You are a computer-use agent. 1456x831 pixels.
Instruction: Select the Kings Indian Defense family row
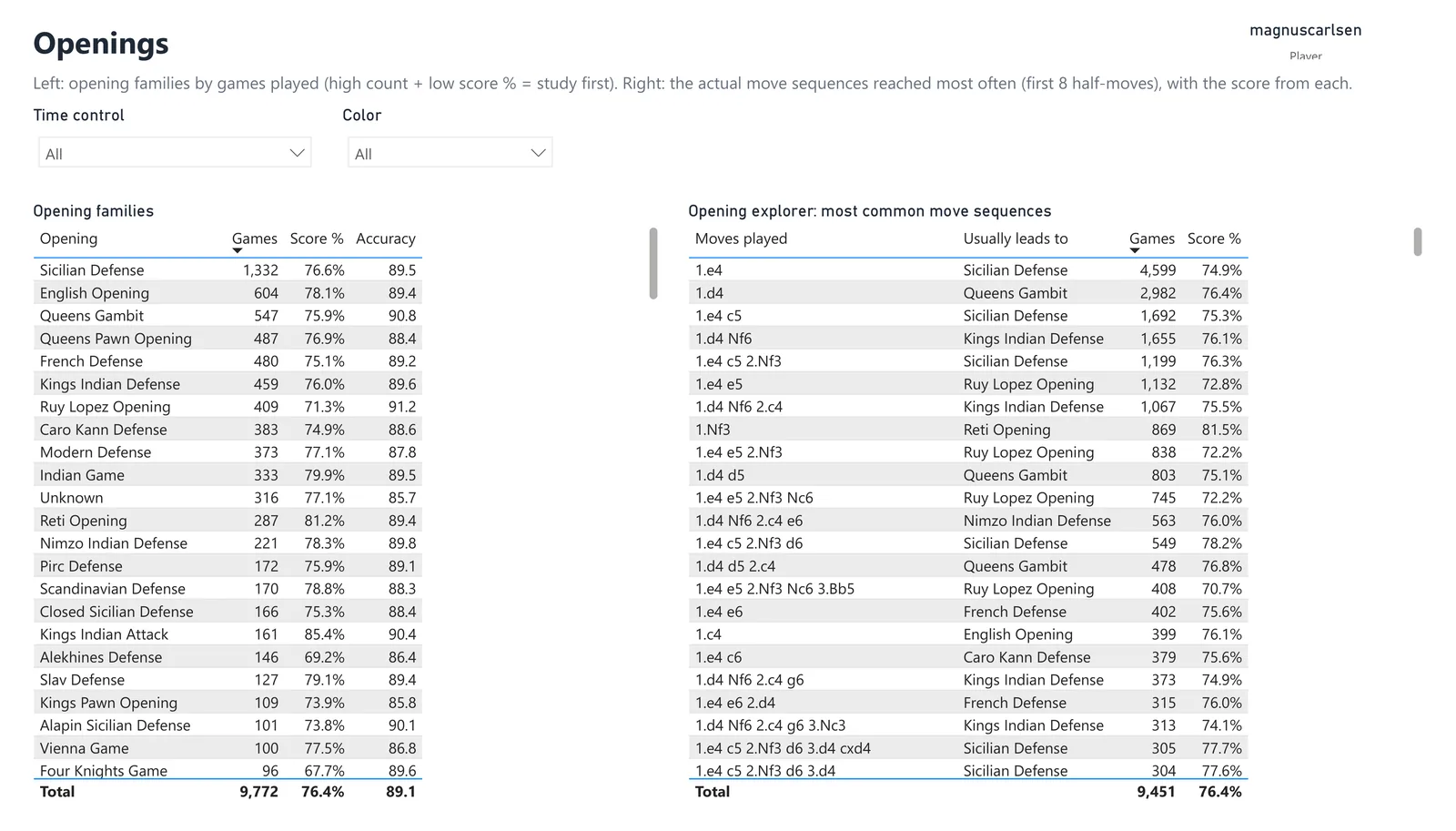(227, 384)
